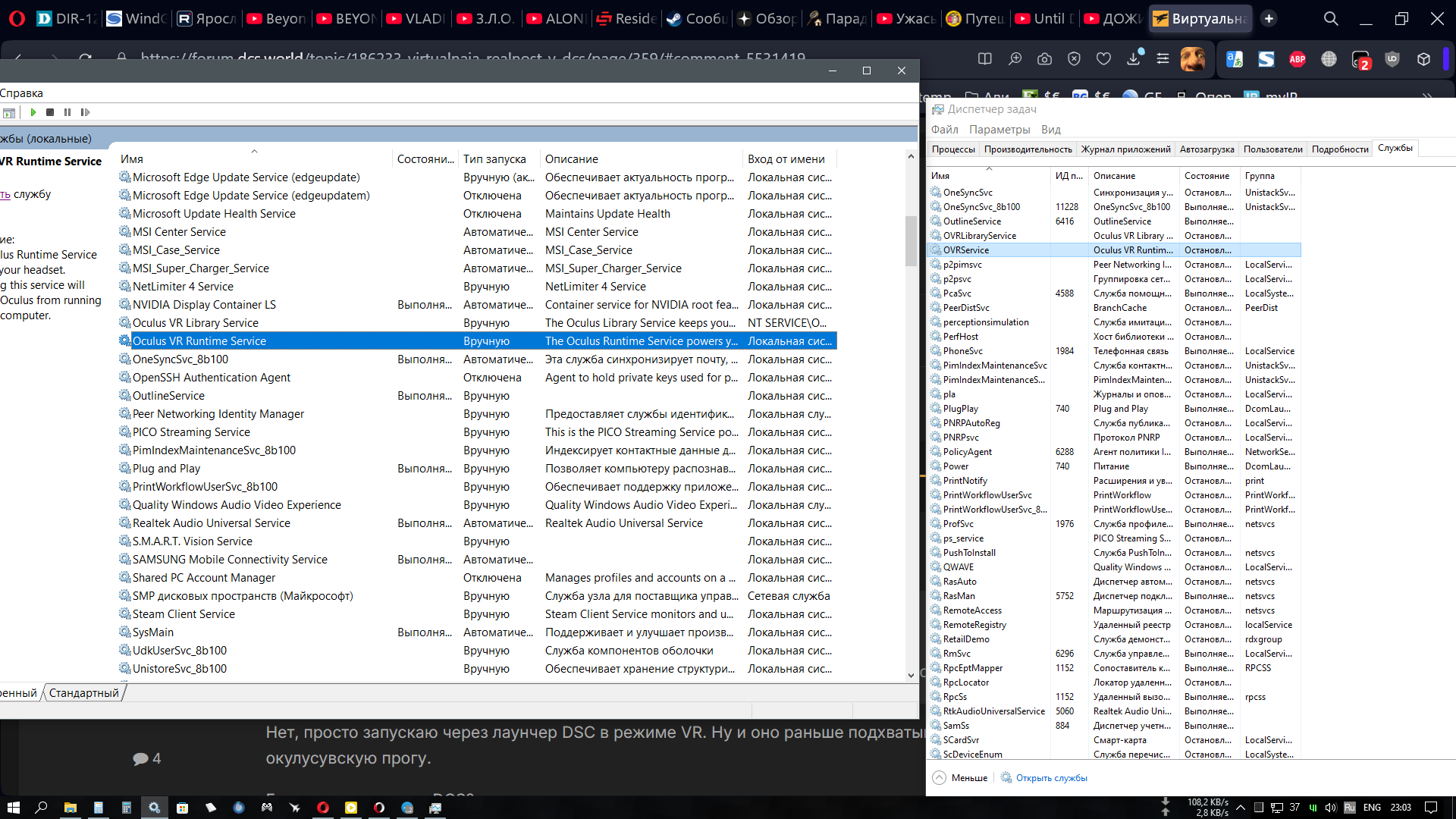Open the Вид menu in Task Manager

[x=1051, y=130]
